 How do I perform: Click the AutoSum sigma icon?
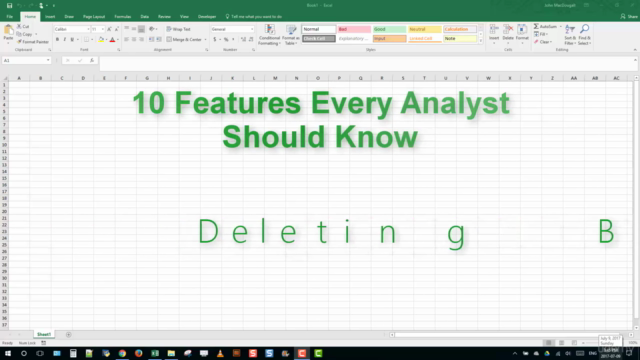(x=536, y=26)
